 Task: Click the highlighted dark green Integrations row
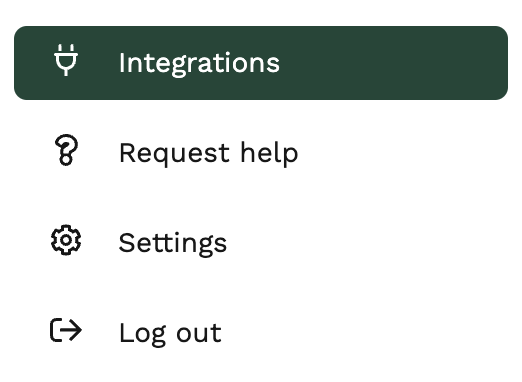click(261, 63)
